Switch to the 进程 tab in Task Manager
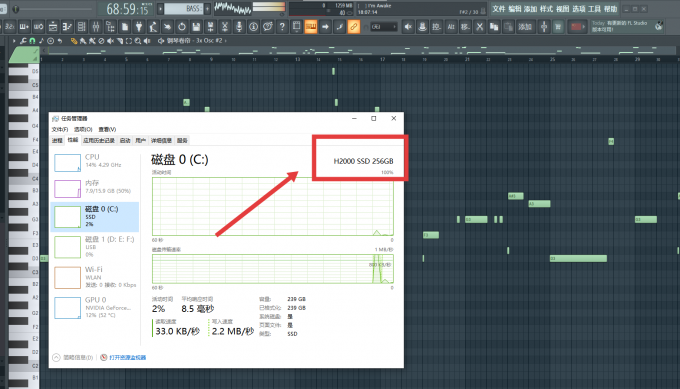Image resolution: width=680 pixels, height=389 pixels. click(57, 141)
